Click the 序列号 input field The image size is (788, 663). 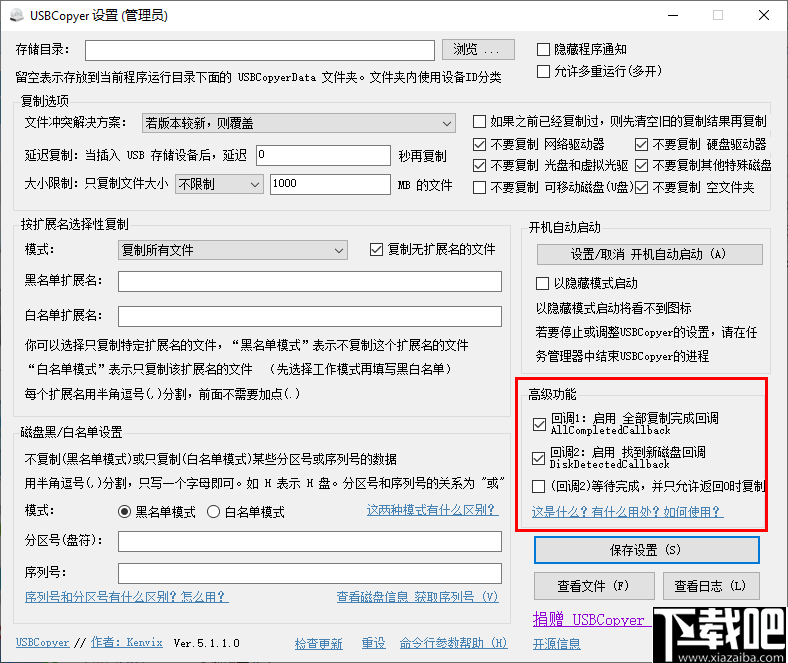310,573
